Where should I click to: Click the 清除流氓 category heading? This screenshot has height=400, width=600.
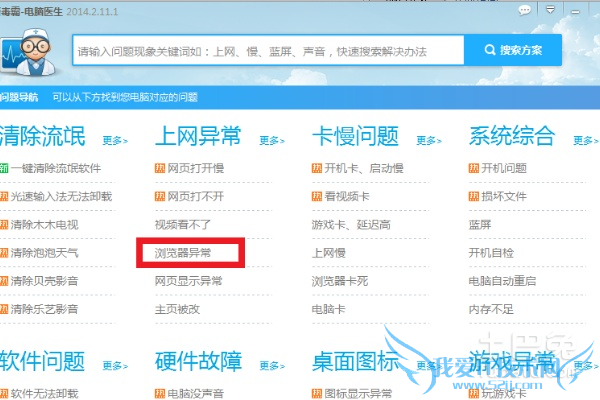[42, 136]
